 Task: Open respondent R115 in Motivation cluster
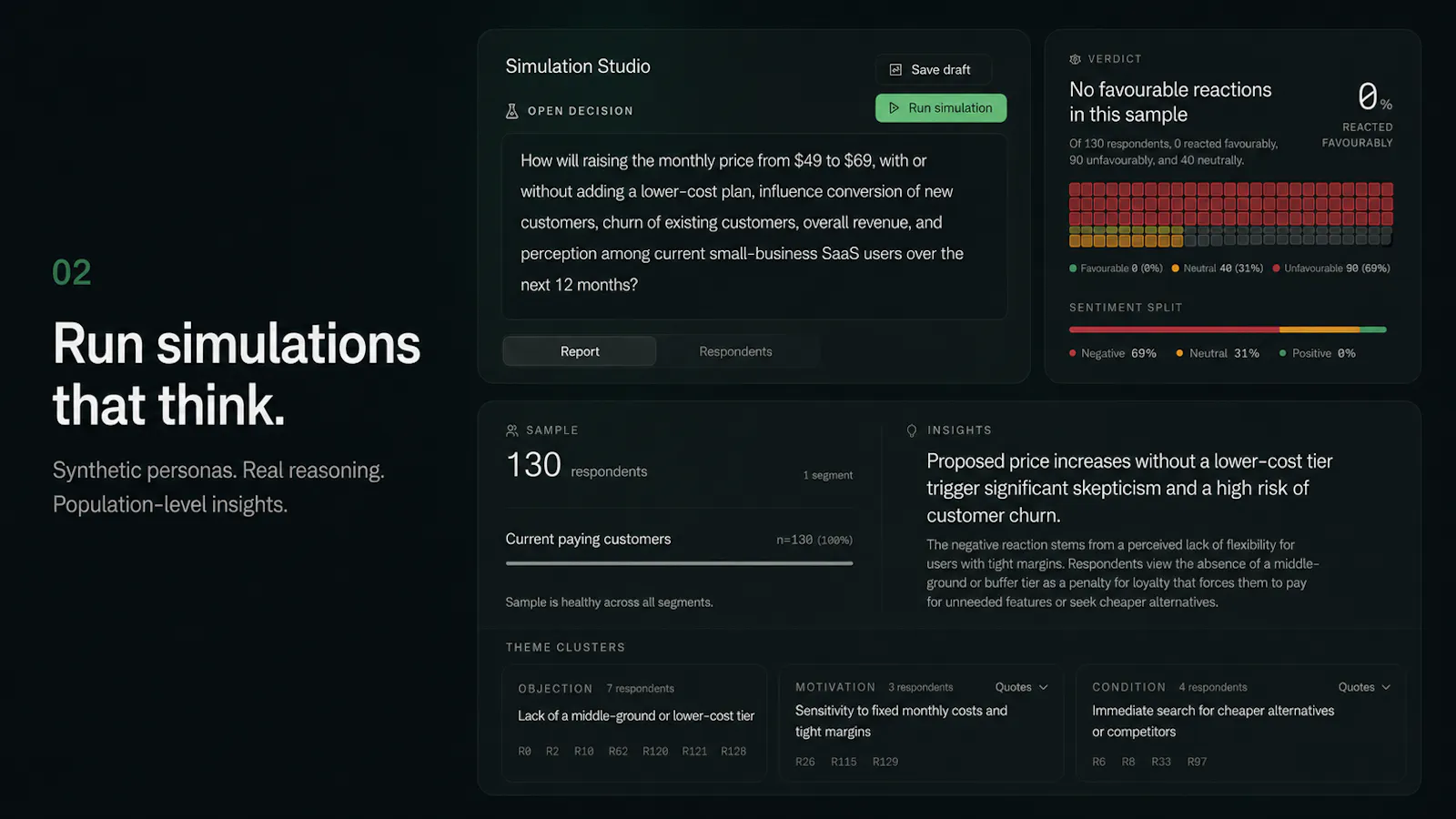(844, 762)
